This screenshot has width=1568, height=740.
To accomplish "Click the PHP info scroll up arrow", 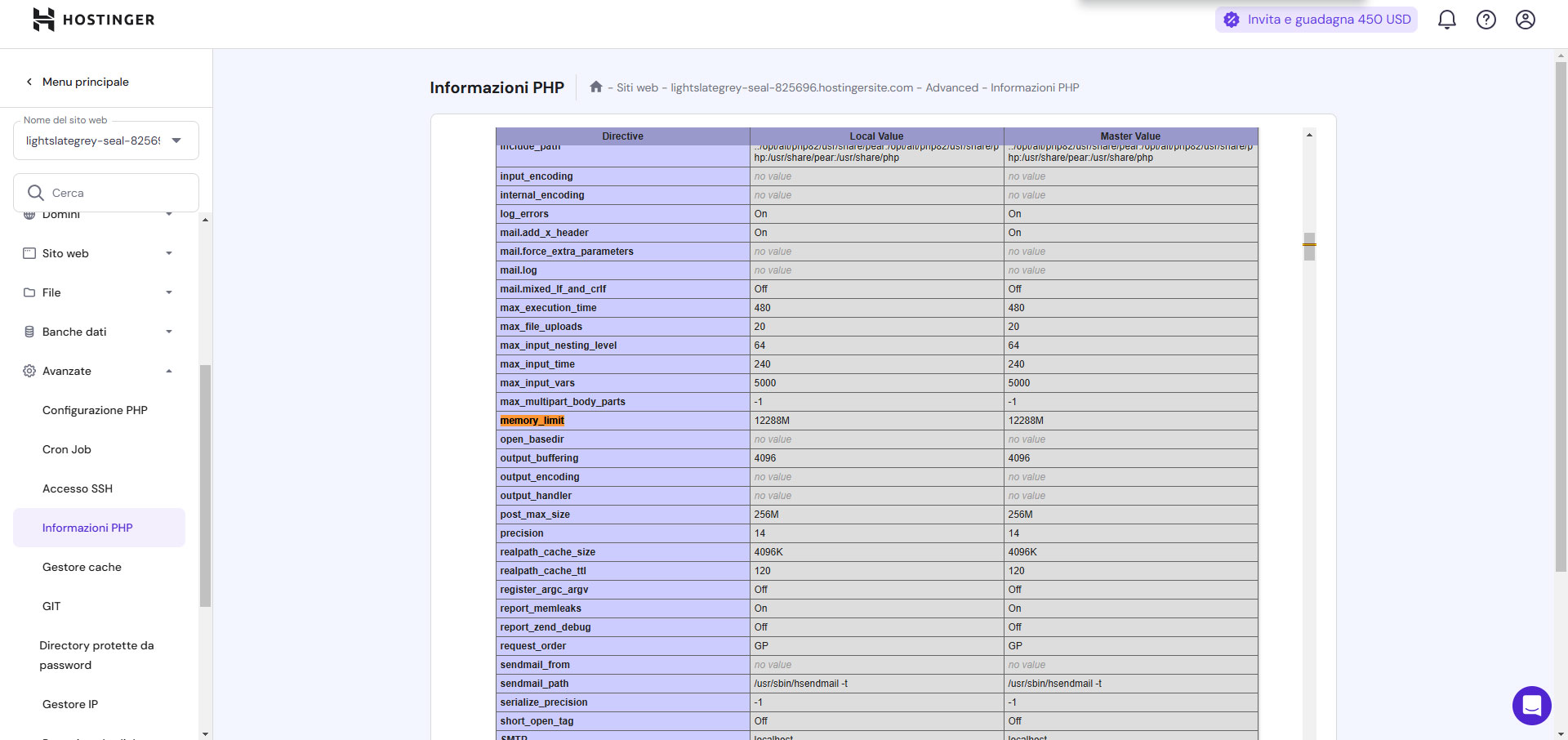I will [1309, 135].
